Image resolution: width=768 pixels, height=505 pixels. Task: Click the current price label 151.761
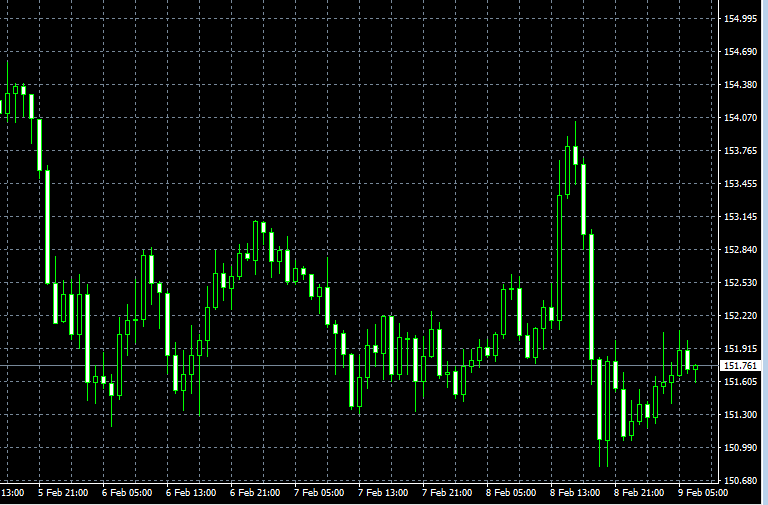coord(741,366)
